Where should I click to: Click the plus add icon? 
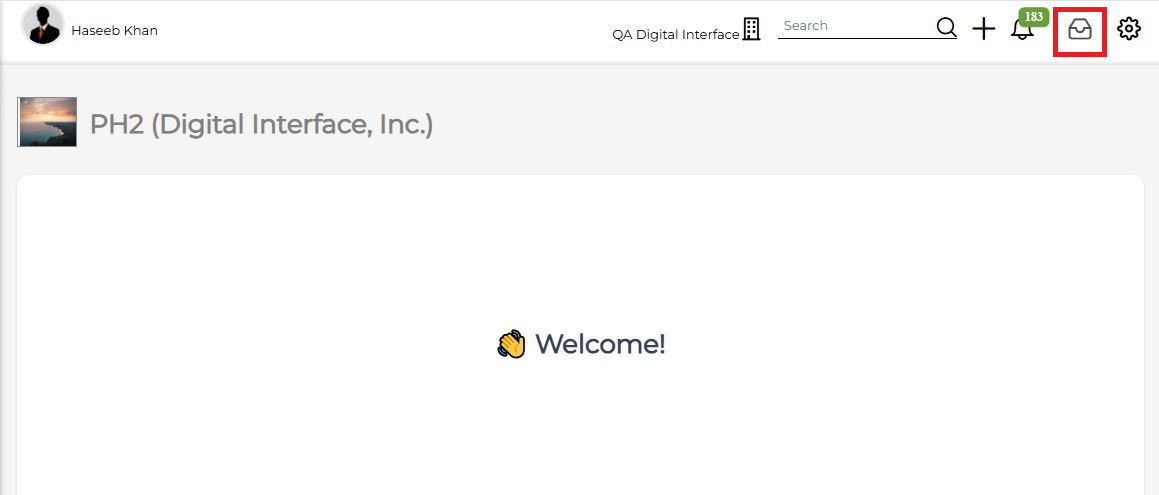tap(984, 30)
